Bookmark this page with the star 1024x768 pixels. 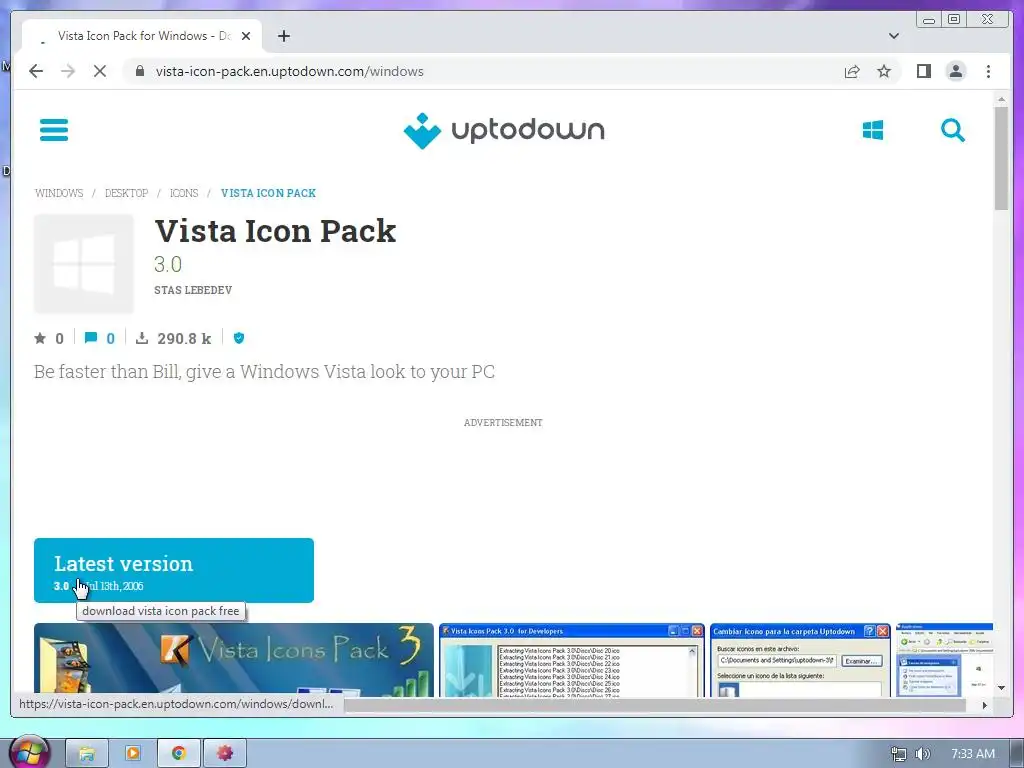(884, 71)
